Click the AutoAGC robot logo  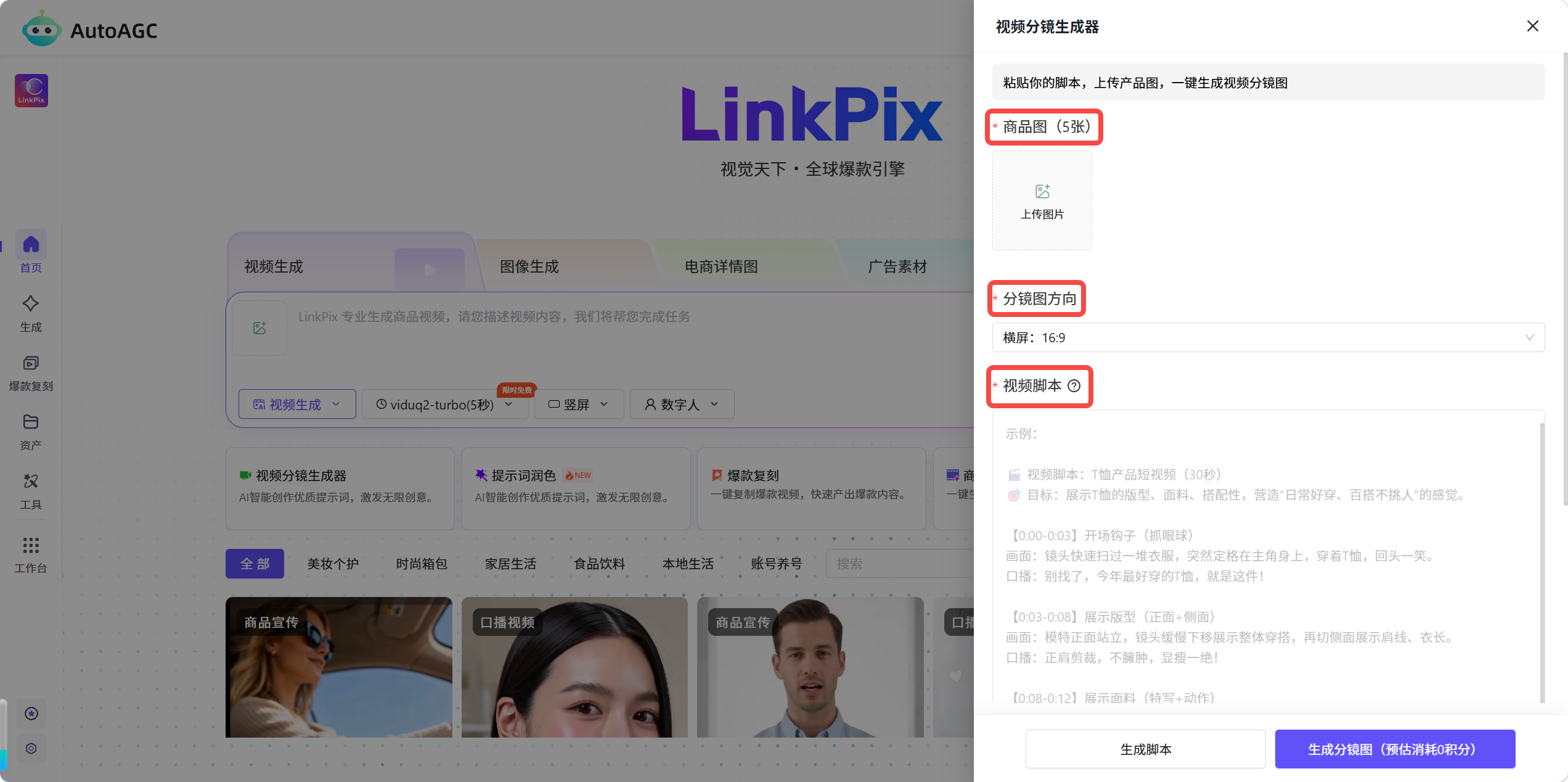pos(41,28)
